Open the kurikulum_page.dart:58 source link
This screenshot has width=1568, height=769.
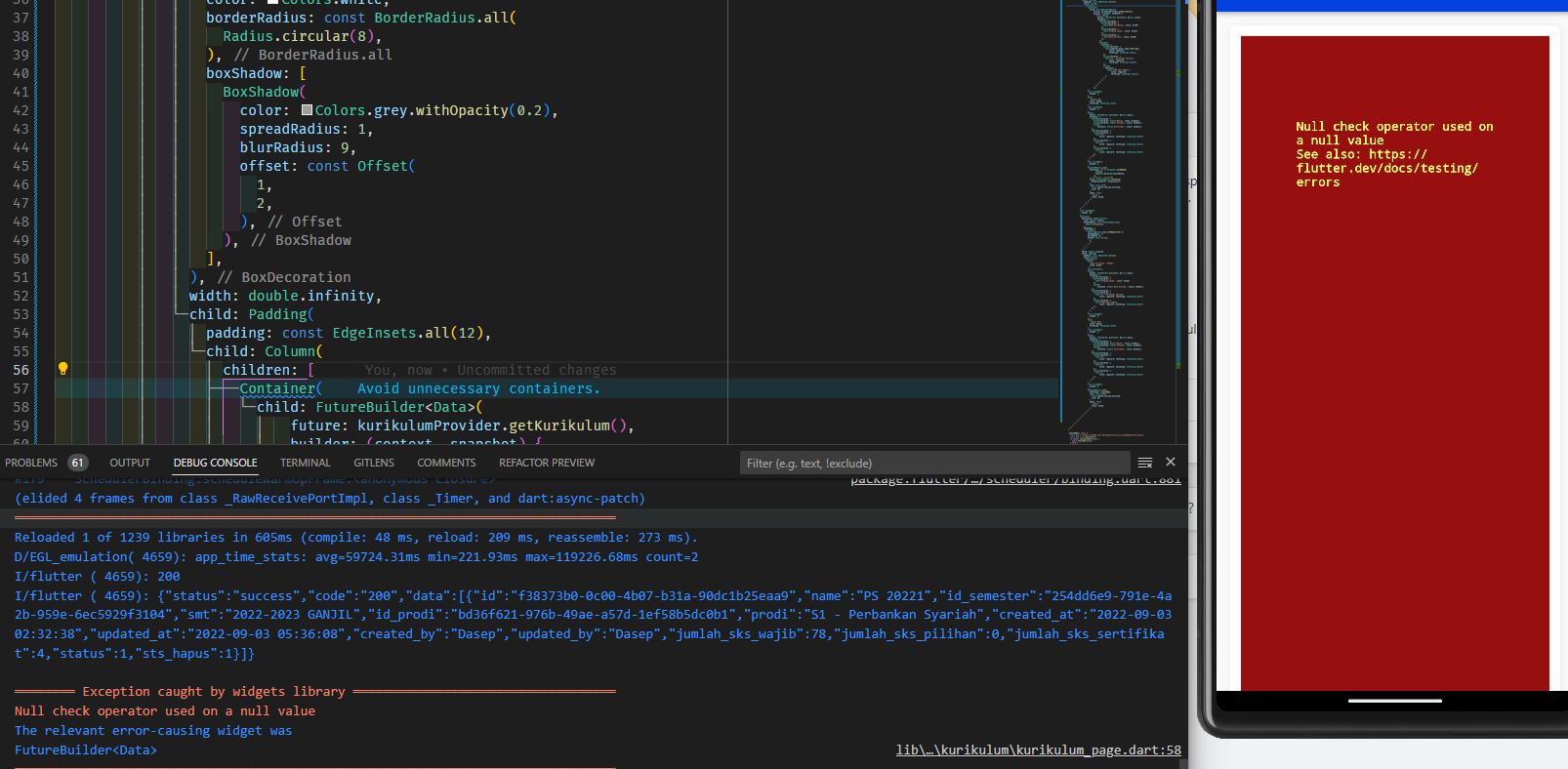point(1039,749)
